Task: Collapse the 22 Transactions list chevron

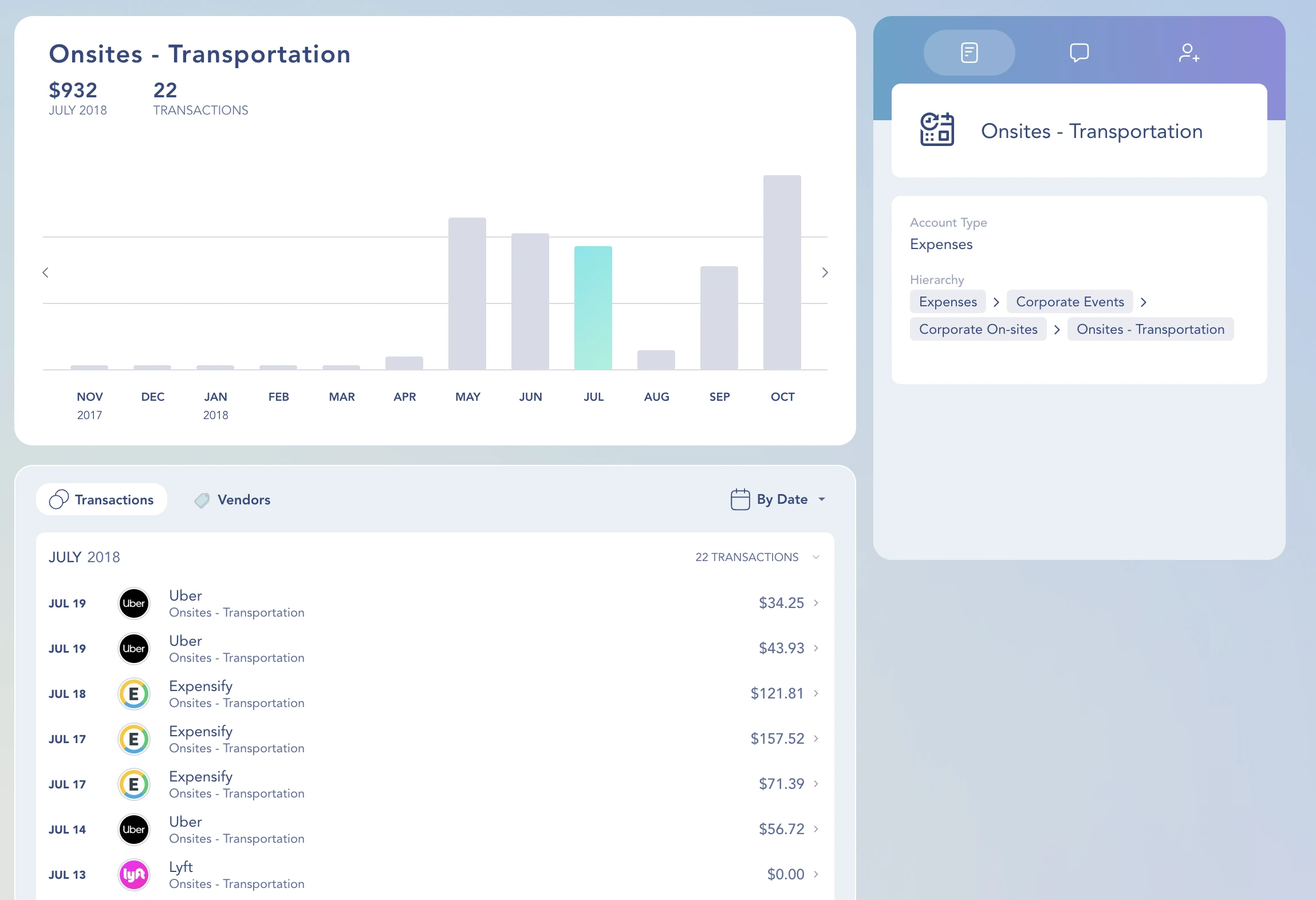Action: [x=815, y=556]
